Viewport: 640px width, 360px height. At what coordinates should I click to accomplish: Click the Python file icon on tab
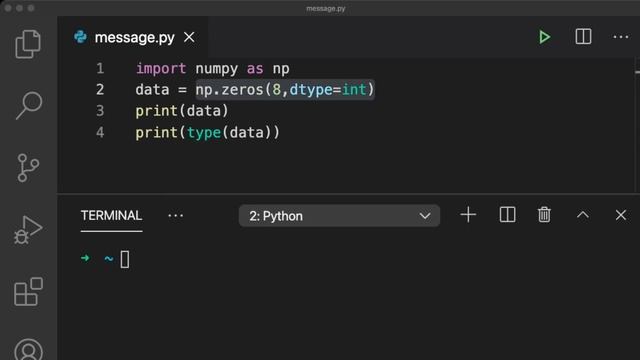coord(80,37)
